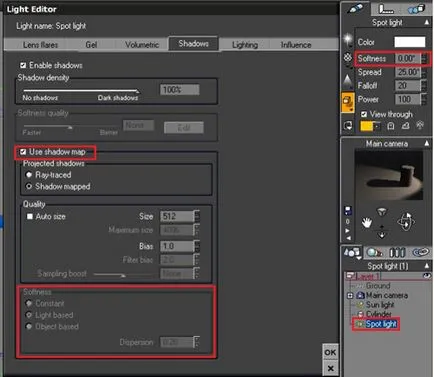Collapse the Spot light (1) browser panel triangle
The image size is (434, 377).
(x=427, y=266)
